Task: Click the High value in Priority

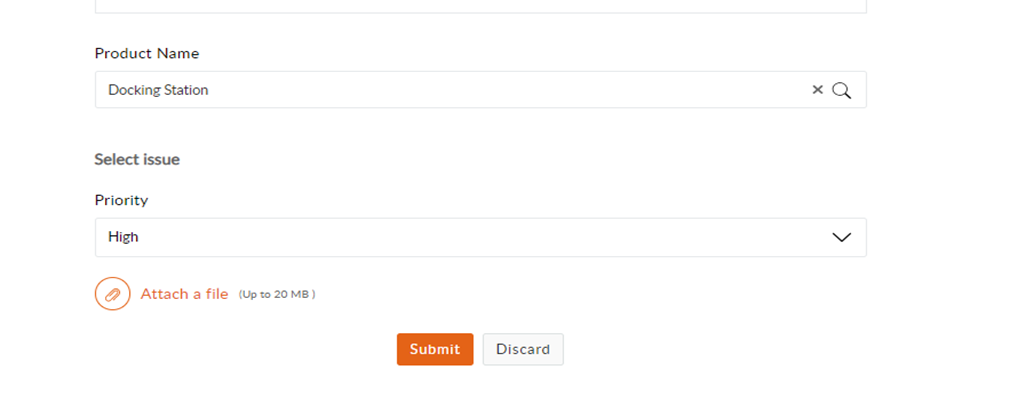Action: tap(123, 237)
